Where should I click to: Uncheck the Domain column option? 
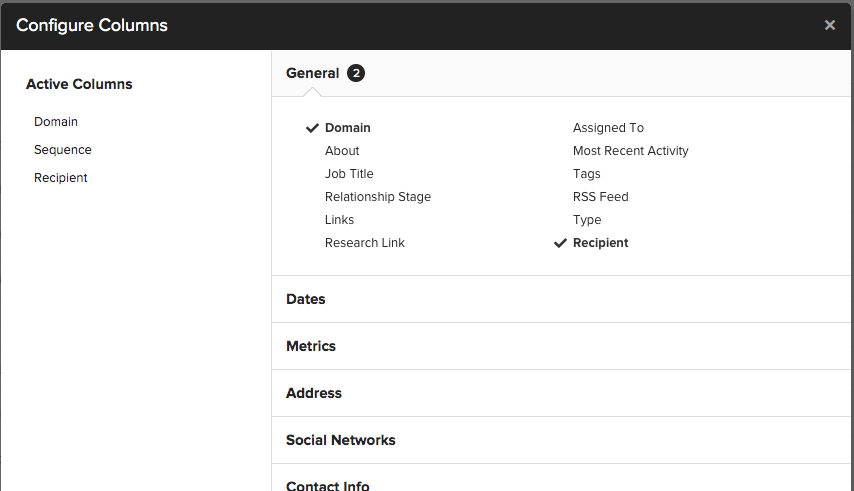tap(347, 128)
